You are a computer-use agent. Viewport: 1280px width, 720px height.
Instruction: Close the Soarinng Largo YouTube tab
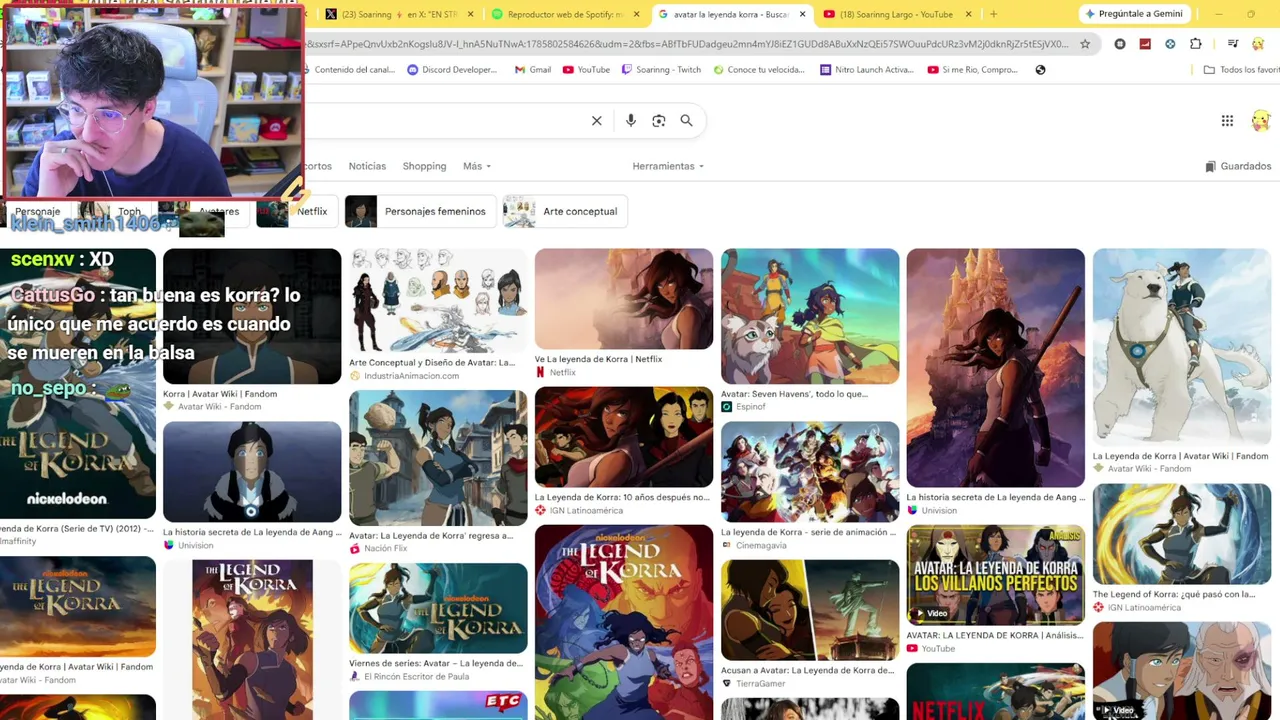[x=968, y=14]
